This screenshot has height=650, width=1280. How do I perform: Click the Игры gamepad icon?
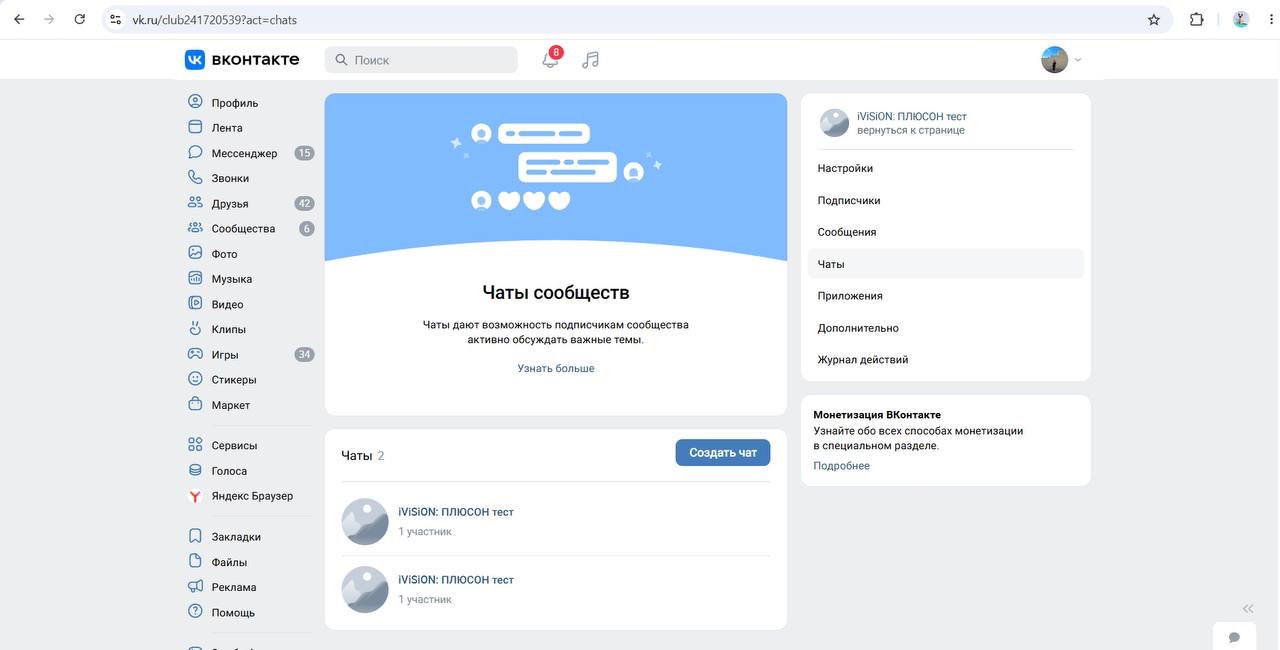pos(195,354)
